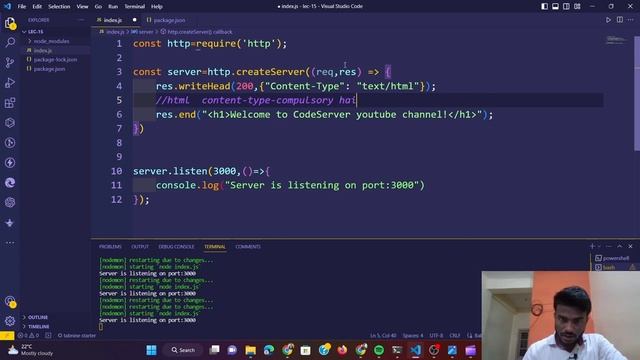
Task: Open the Thunder Client lightning icon
Action: click(10, 162)
